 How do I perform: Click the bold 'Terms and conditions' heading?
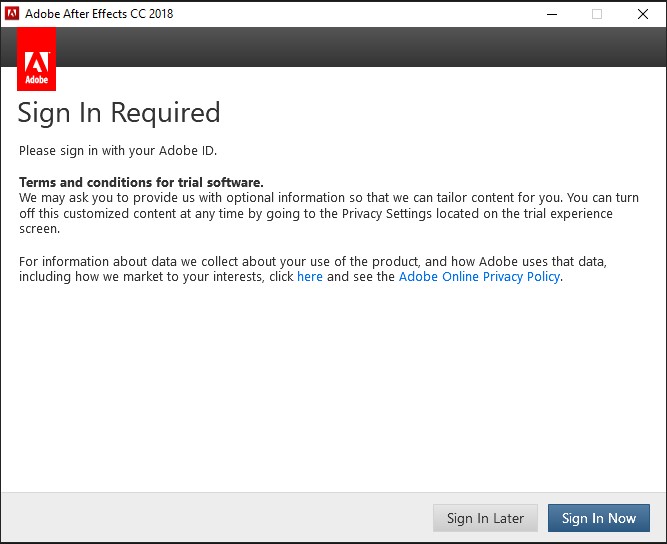tap(141, 182)
